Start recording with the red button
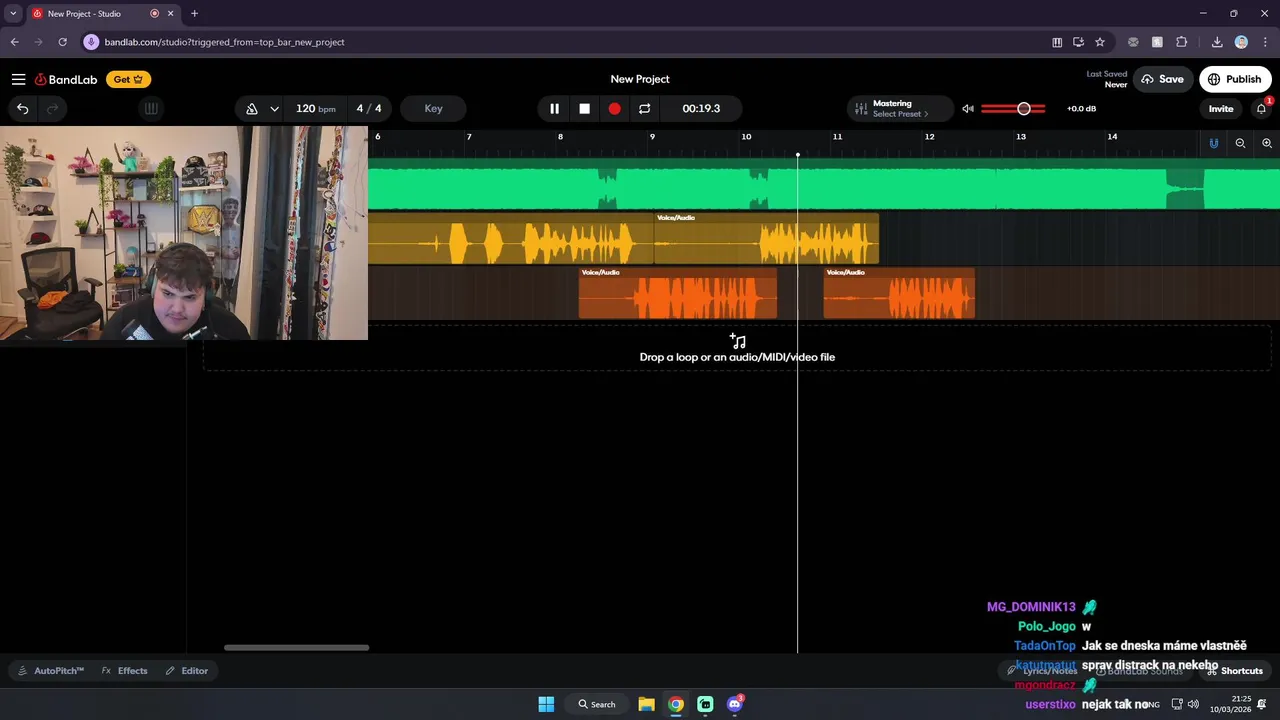Viewport: 1280px width, 720px height. [x=614, y=108]
